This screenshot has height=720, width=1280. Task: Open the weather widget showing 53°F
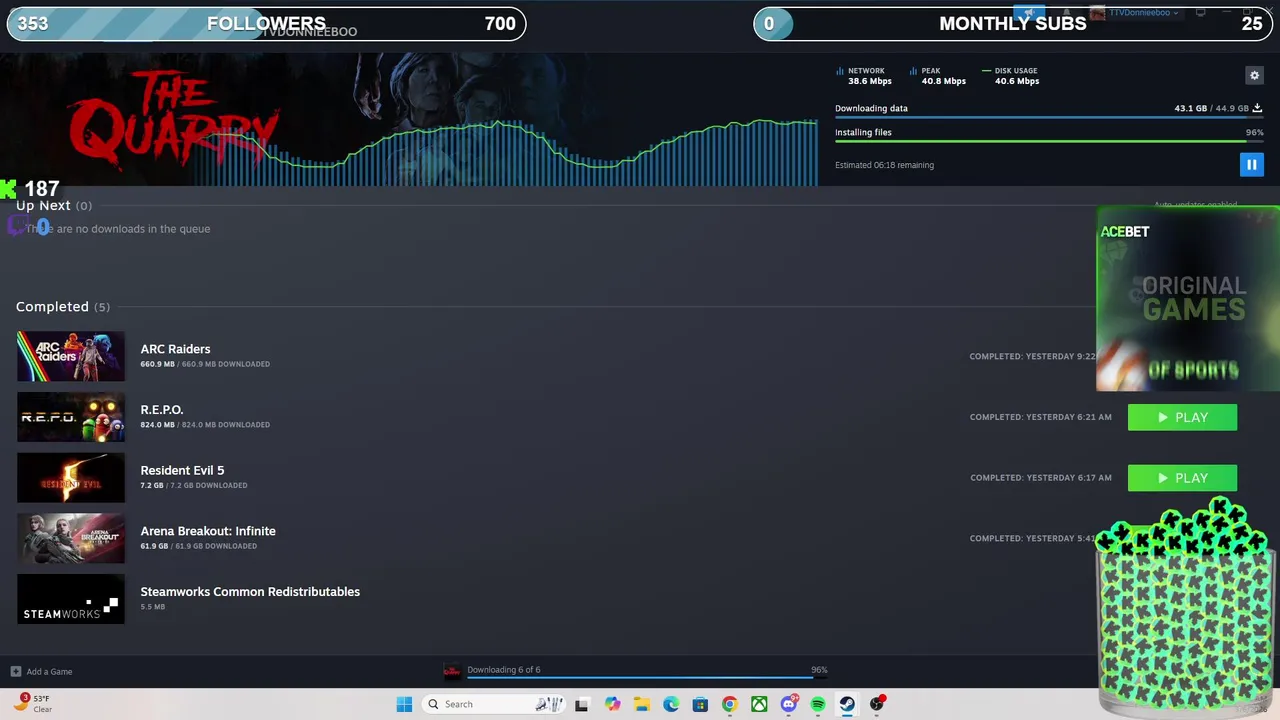click(32, 704)
